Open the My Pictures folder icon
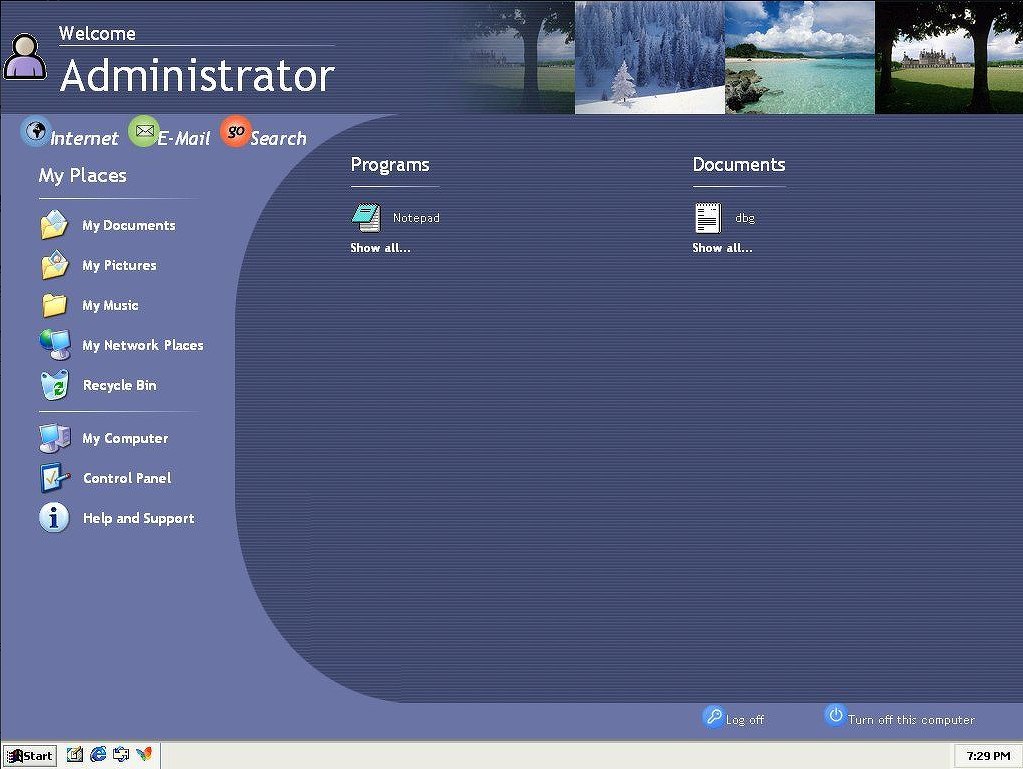 [x=54, y=265]
